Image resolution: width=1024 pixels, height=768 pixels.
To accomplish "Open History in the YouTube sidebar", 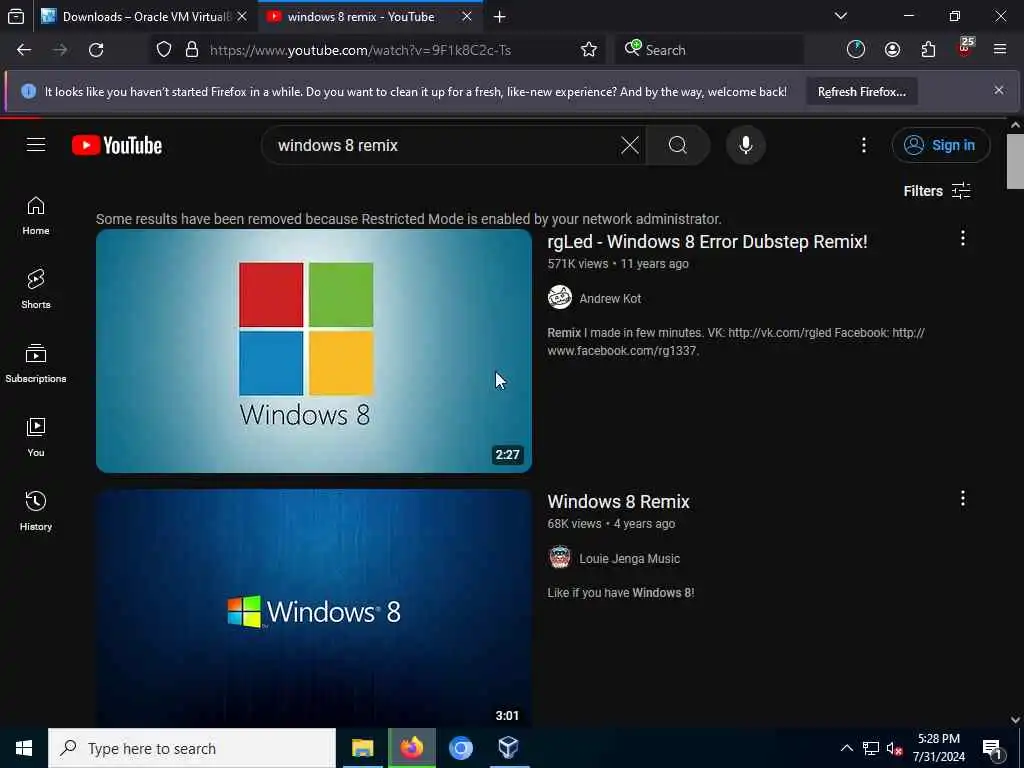I will (x=36, y=511).
